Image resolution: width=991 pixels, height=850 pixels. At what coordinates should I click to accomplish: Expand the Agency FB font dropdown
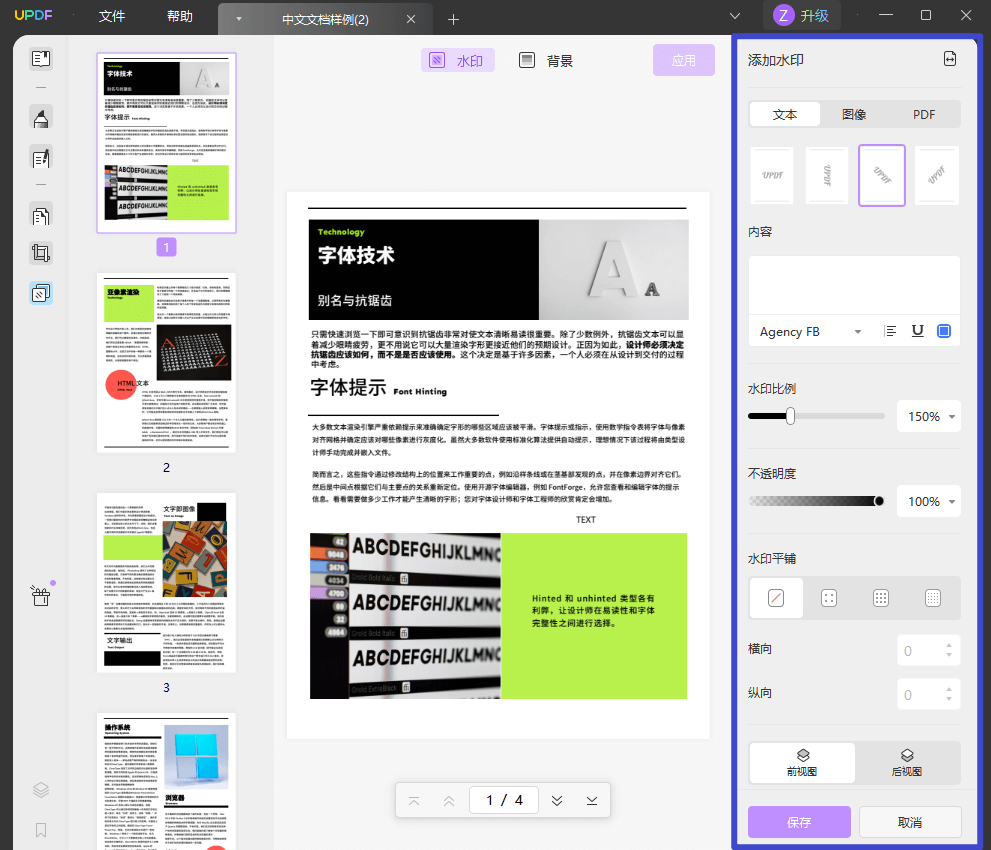click(x=810, y=332)
